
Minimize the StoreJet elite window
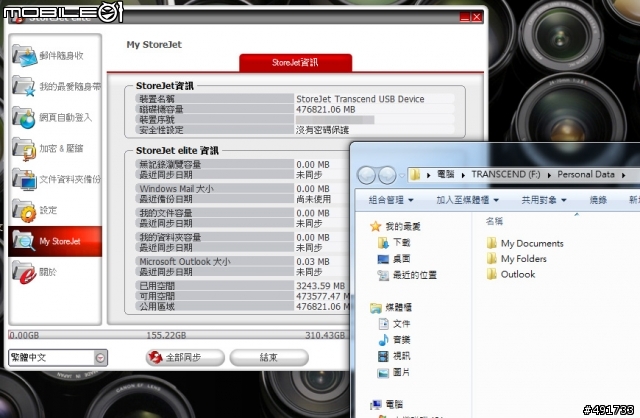pyautogui.click(x=465, y=17)
